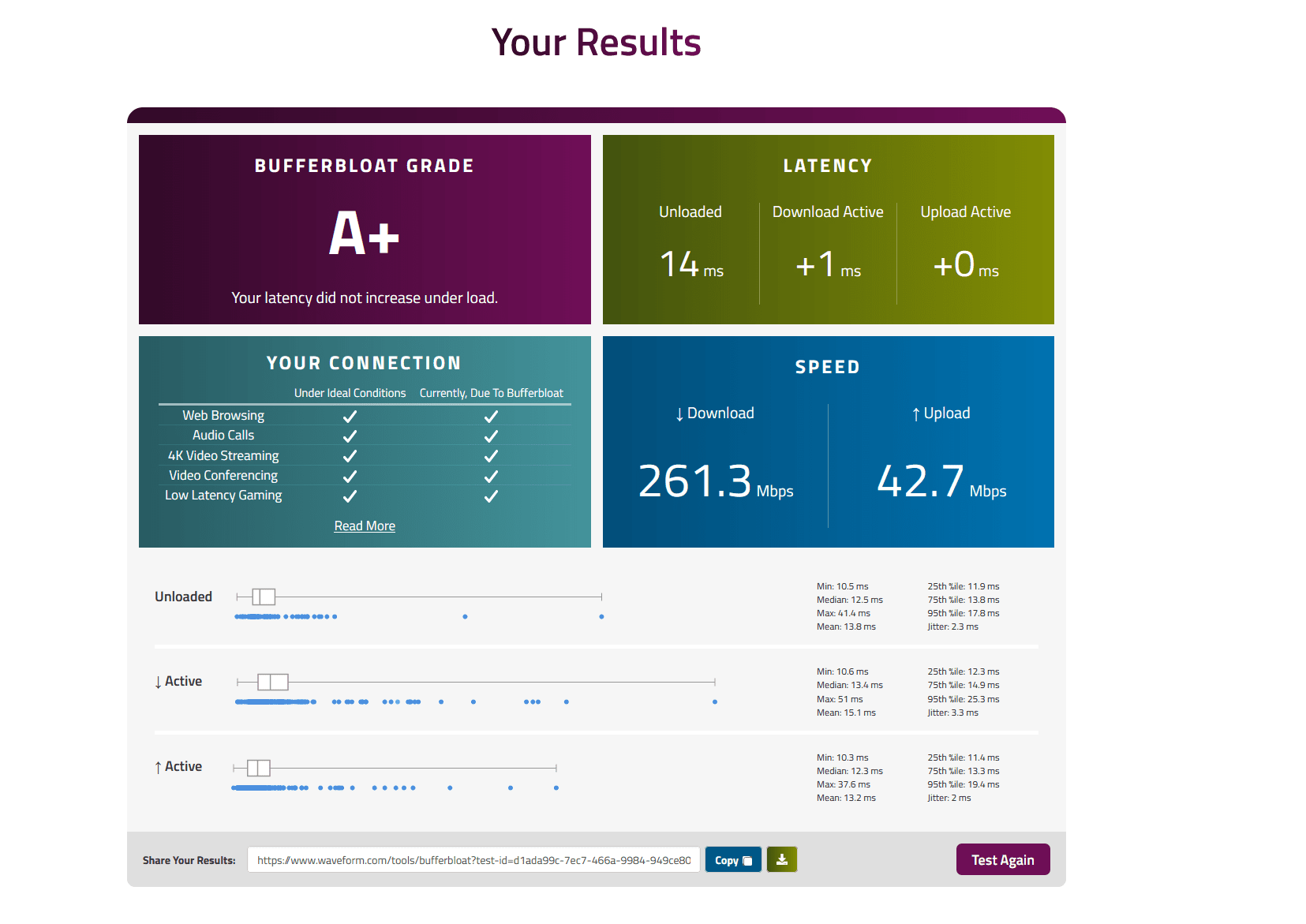Click the Copy button

pyautogui.click(x=733, y=860)
